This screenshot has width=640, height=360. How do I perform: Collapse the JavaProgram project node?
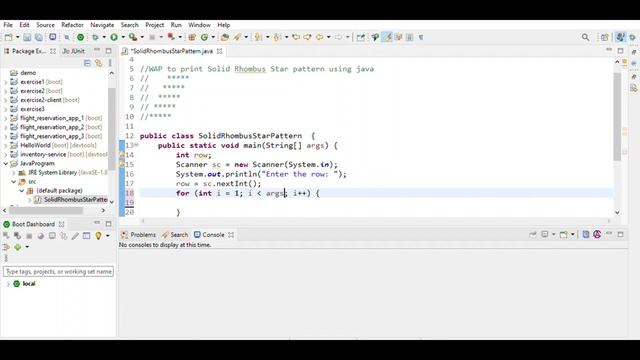click(6, 163)
